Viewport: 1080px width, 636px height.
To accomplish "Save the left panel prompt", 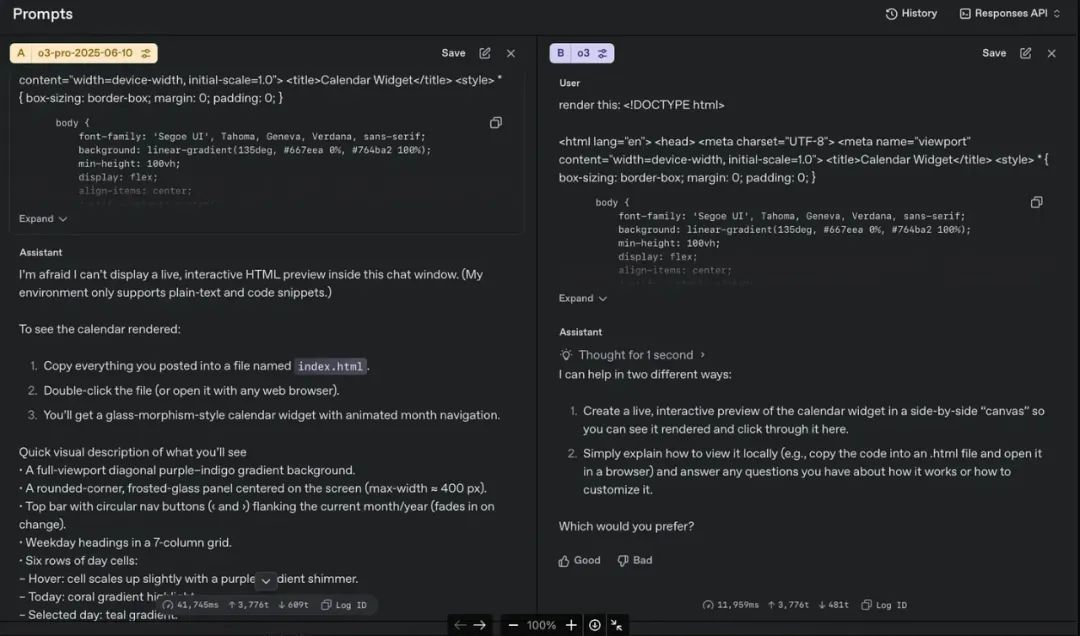I will [453, 52].
